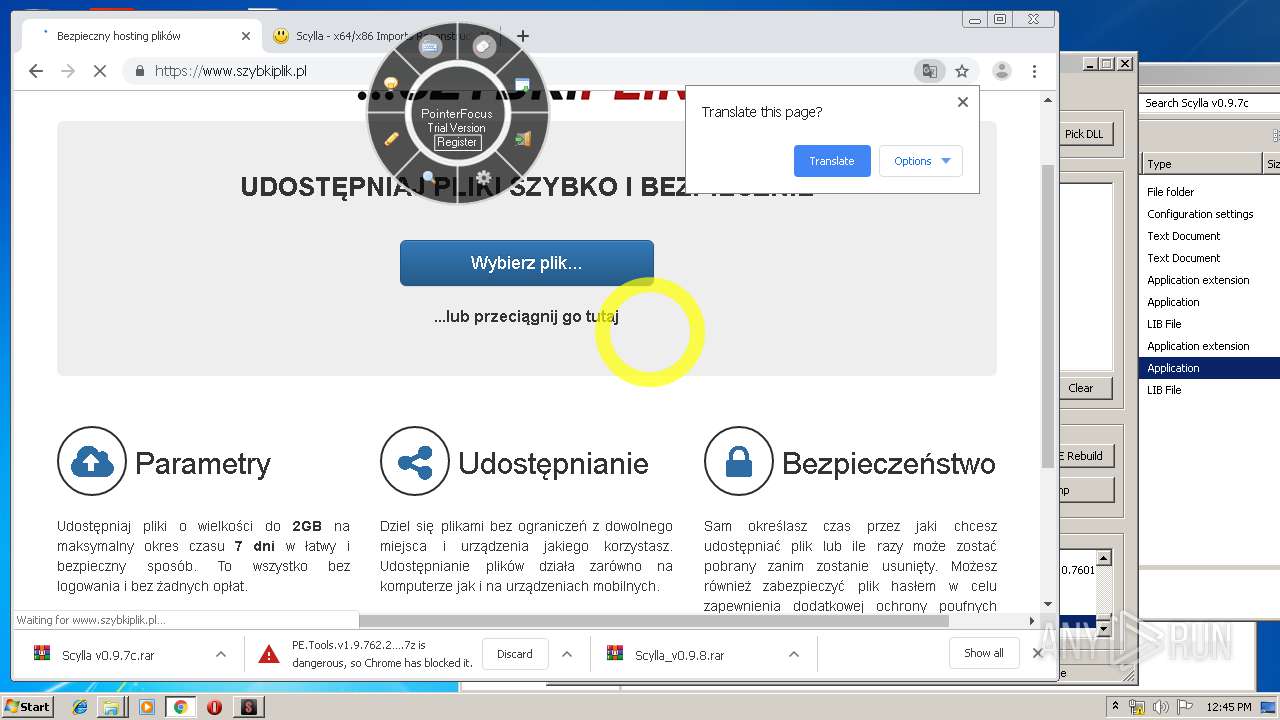Image resolution: width=1280 pixels, height=720 pixels.
Task: Click the exit door icon in PointerFocus wheel
Action: (522, 139)
